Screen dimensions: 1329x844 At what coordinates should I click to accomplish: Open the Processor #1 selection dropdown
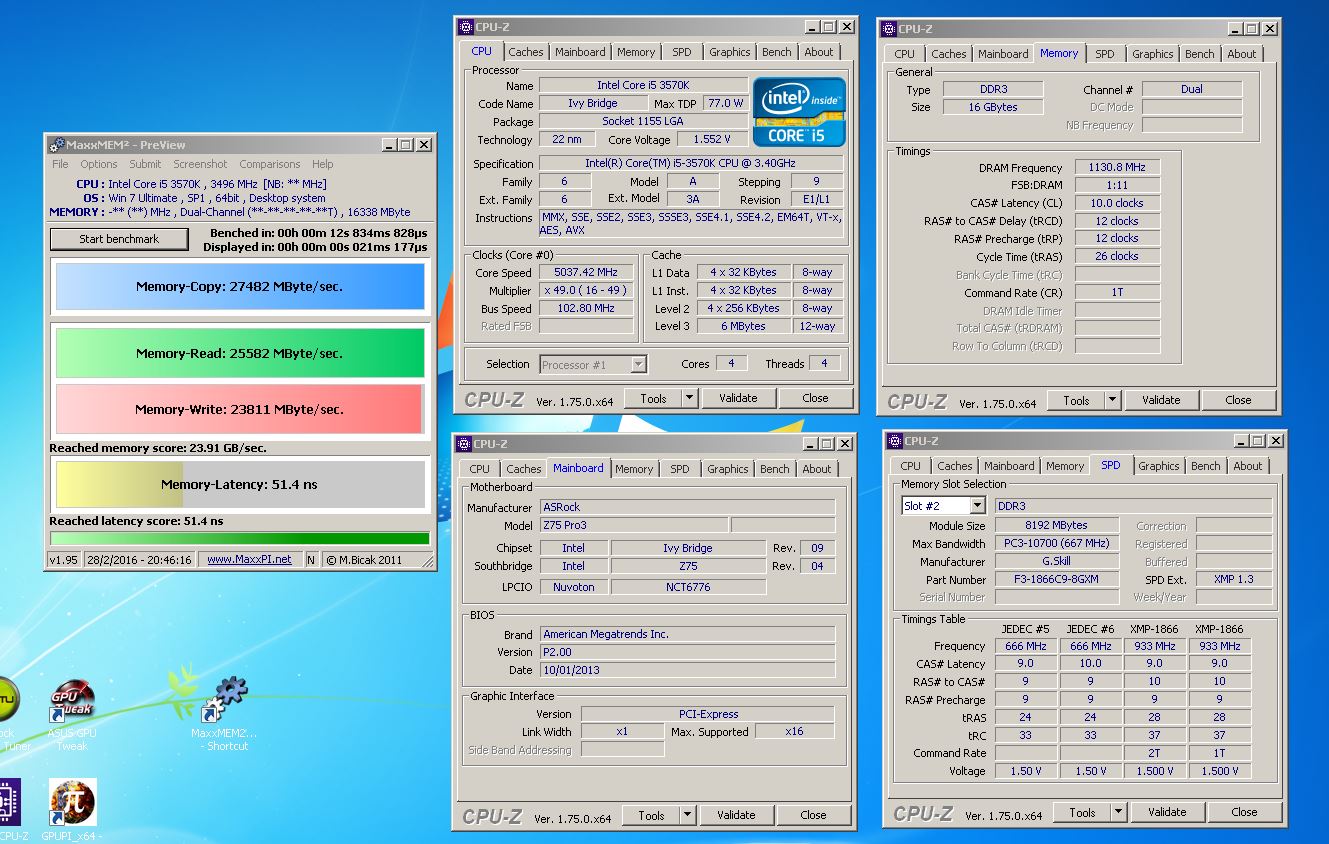point(594,365)
